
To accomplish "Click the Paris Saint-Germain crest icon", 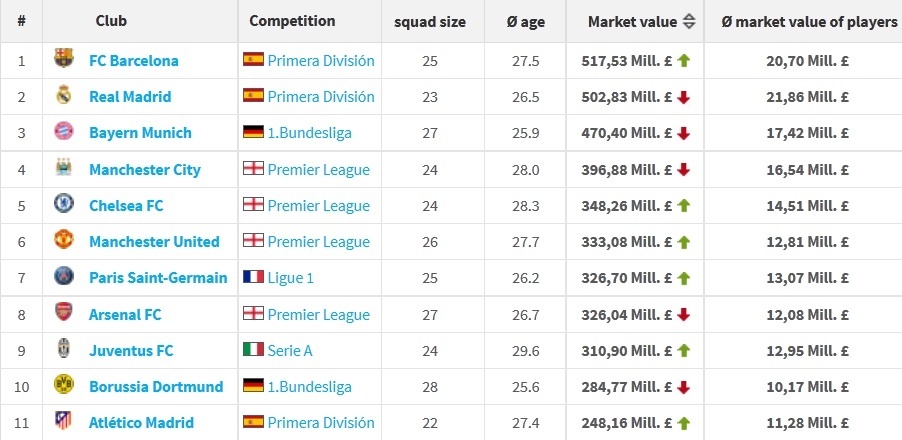I will [64, 277].
